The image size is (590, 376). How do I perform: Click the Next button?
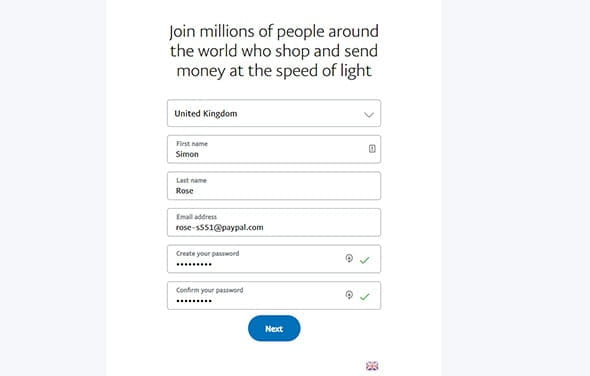274,329
